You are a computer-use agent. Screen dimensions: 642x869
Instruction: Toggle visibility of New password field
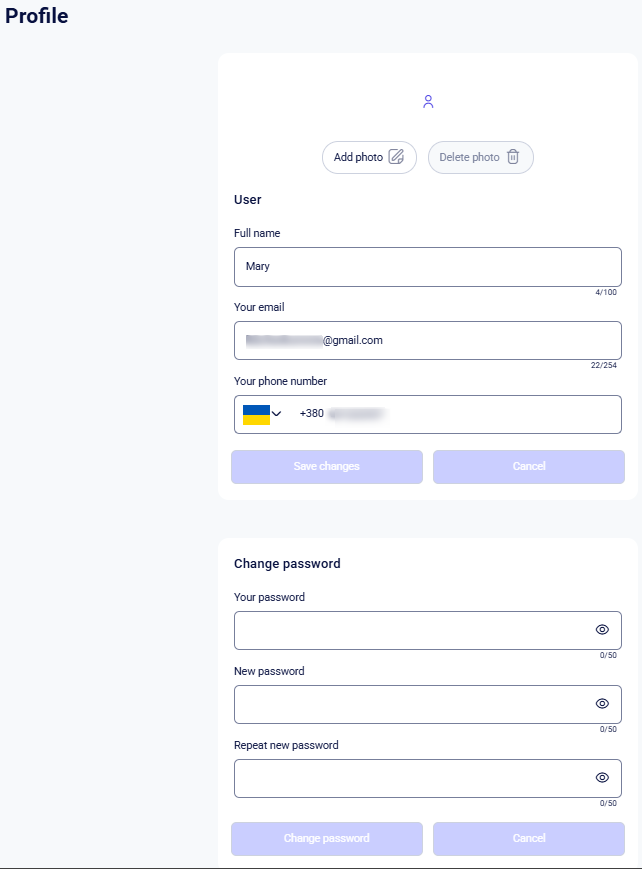pyautogui.click(x=602, y=704)
